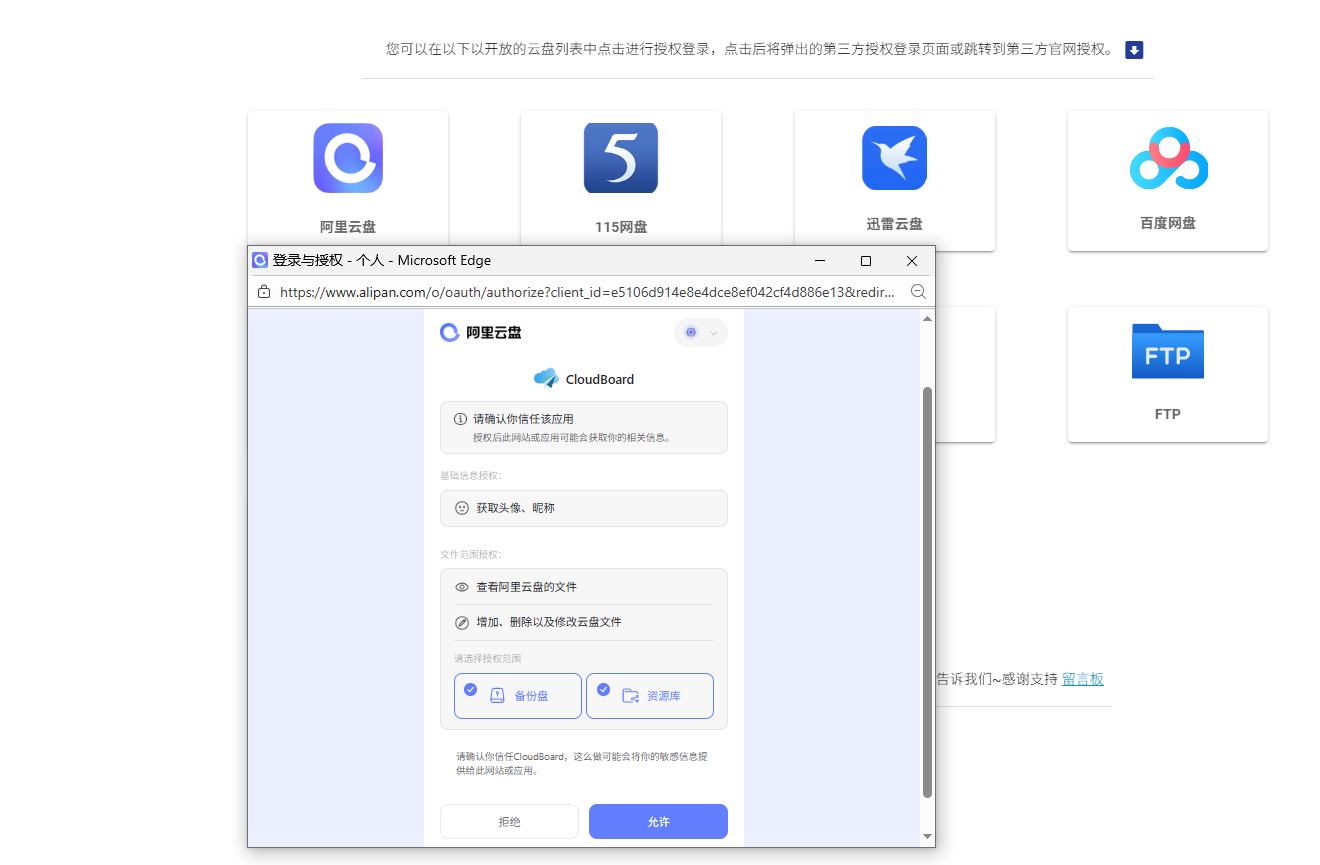Image resolution: width=1320 pixels, height=865 pixels.
Task: Select the 百度网盘 colorful logo icon
Action: click(x=1167, y=158)
